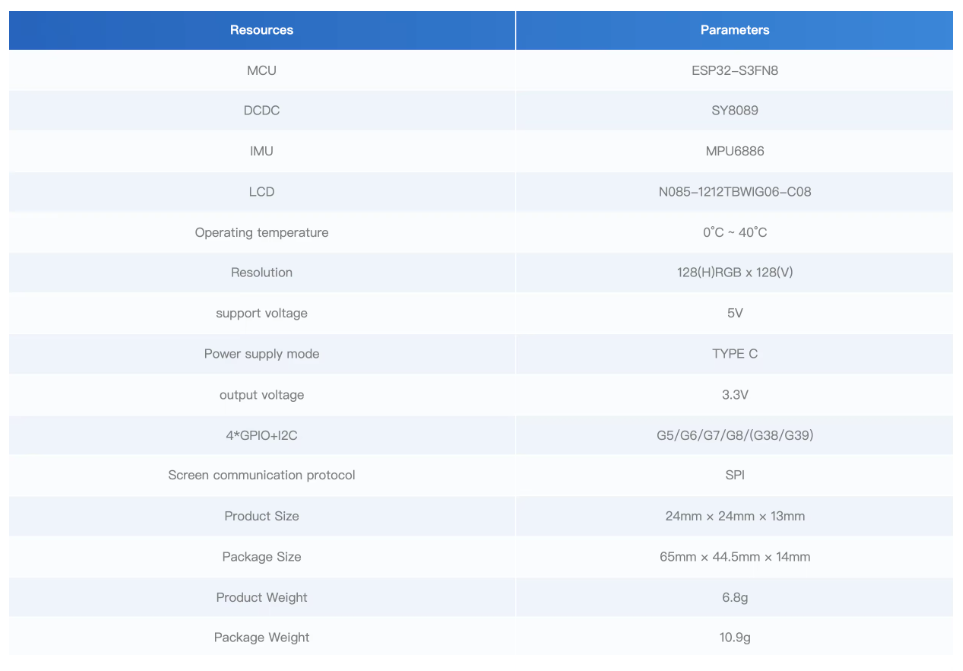Select the 6.8g value

pyautogui.click(x=735, y=597)
